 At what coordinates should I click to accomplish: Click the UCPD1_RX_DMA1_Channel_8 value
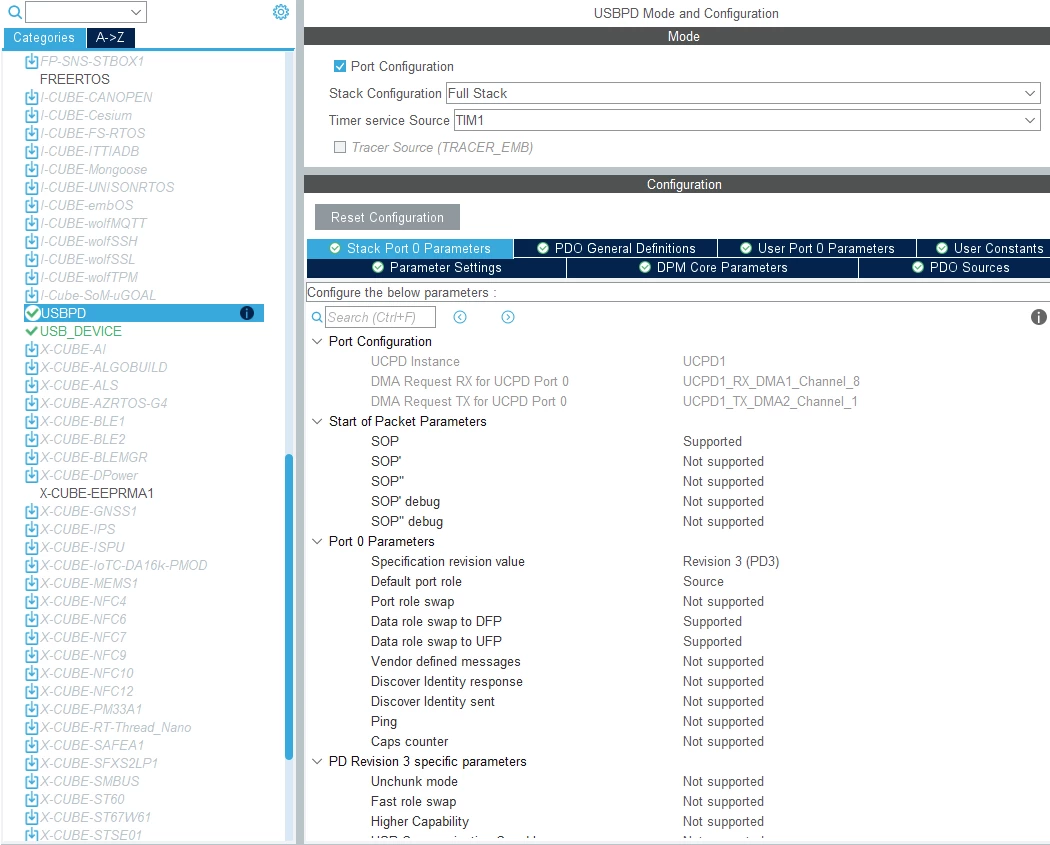pos(771,381)
